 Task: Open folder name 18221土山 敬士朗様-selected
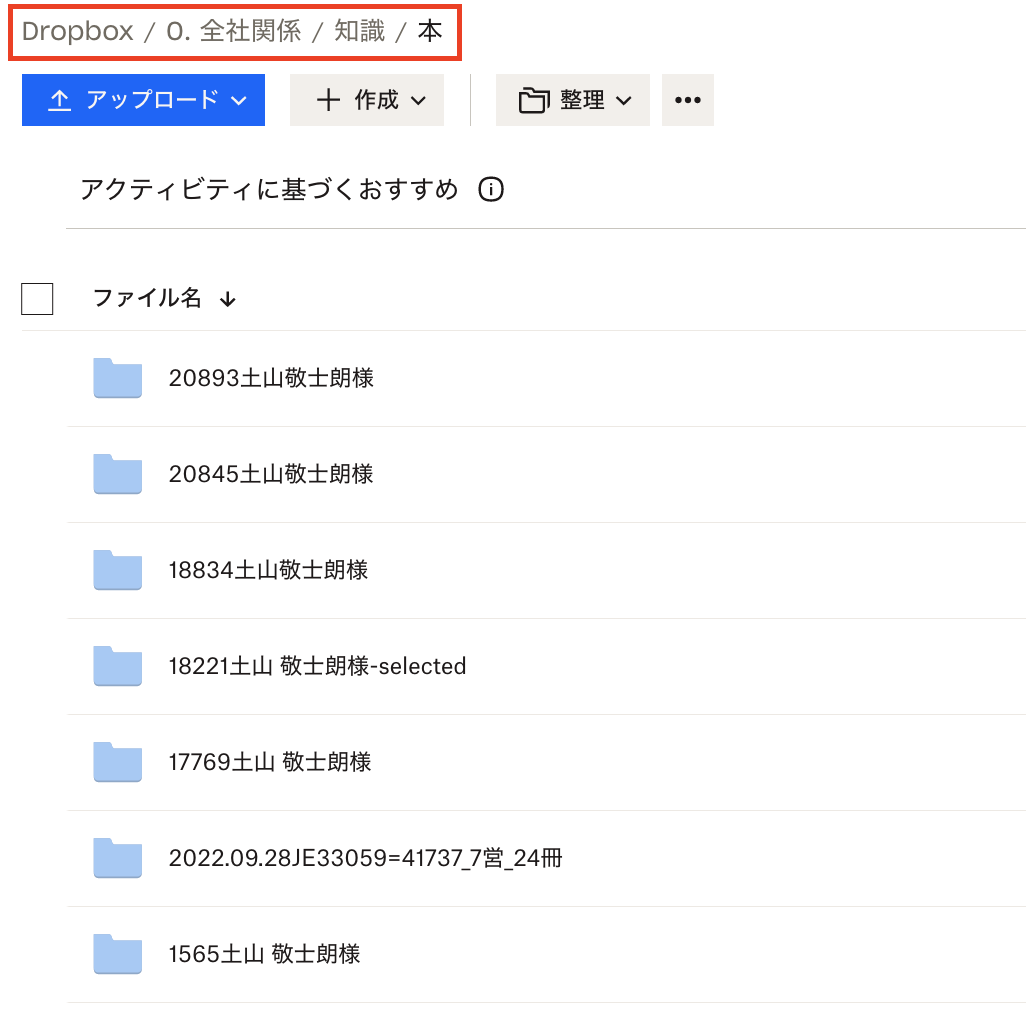coord(317,666)
